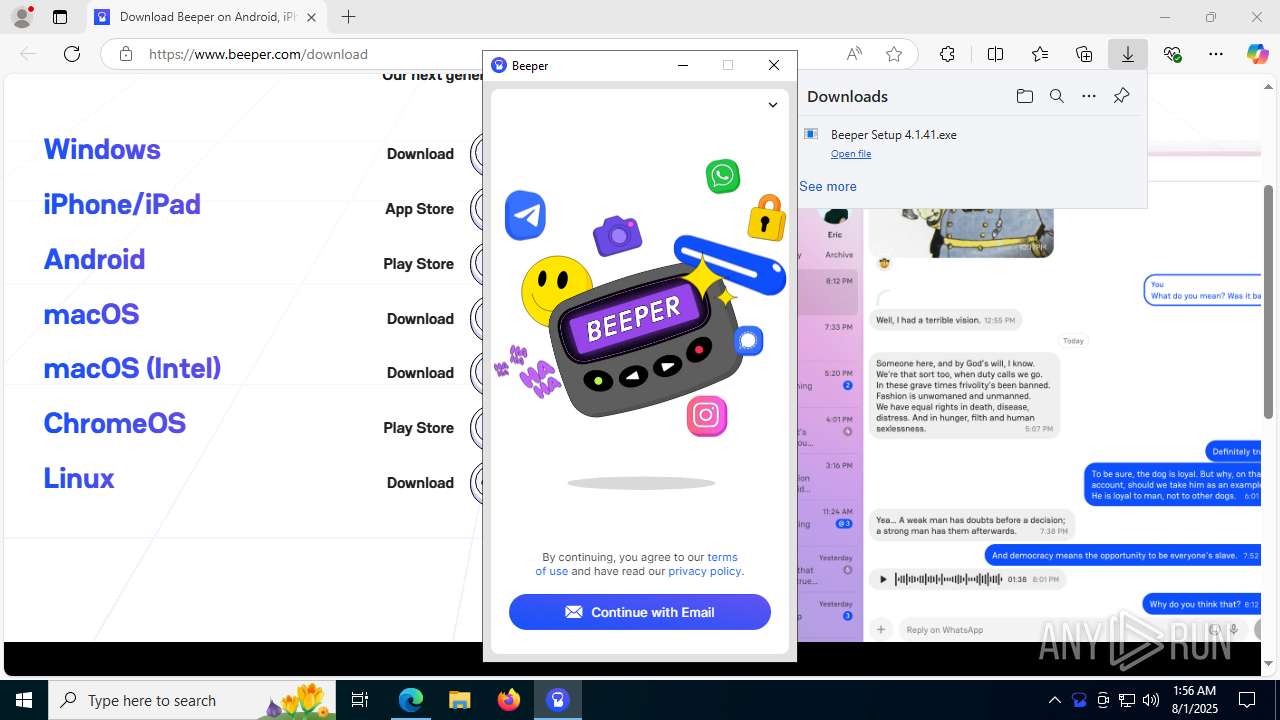Click Linux platform heading
The image size is (1280, 720).
coord(79,478)
